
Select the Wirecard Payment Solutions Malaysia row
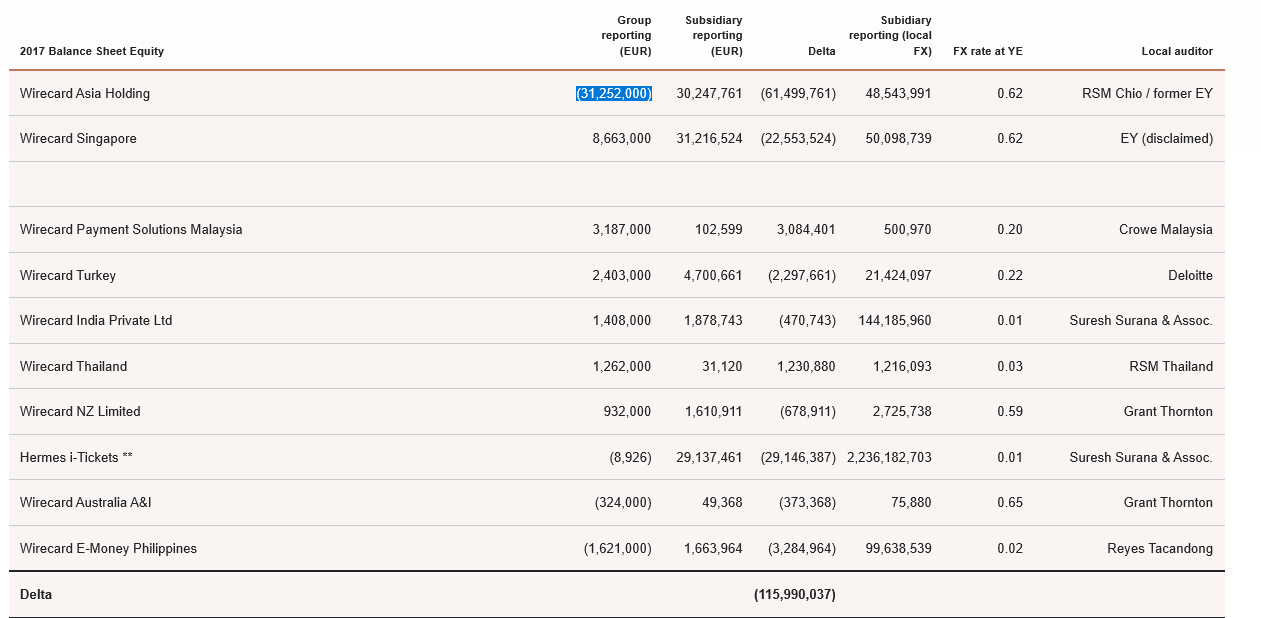(130, 229)
